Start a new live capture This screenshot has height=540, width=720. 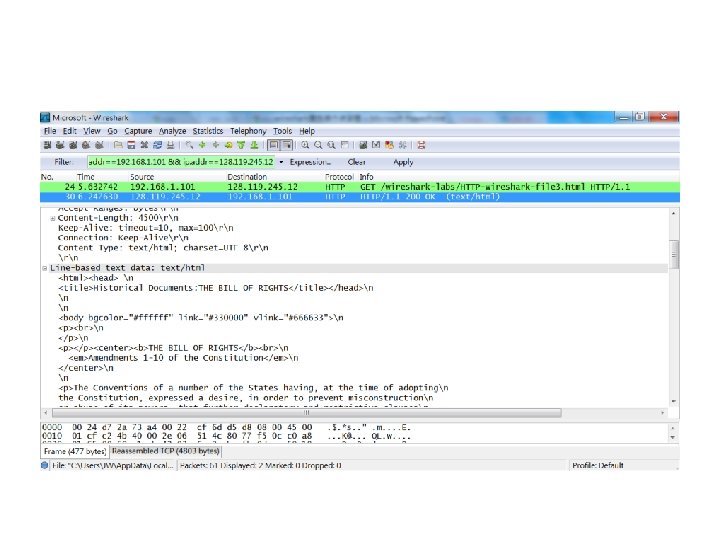(73, 146)
